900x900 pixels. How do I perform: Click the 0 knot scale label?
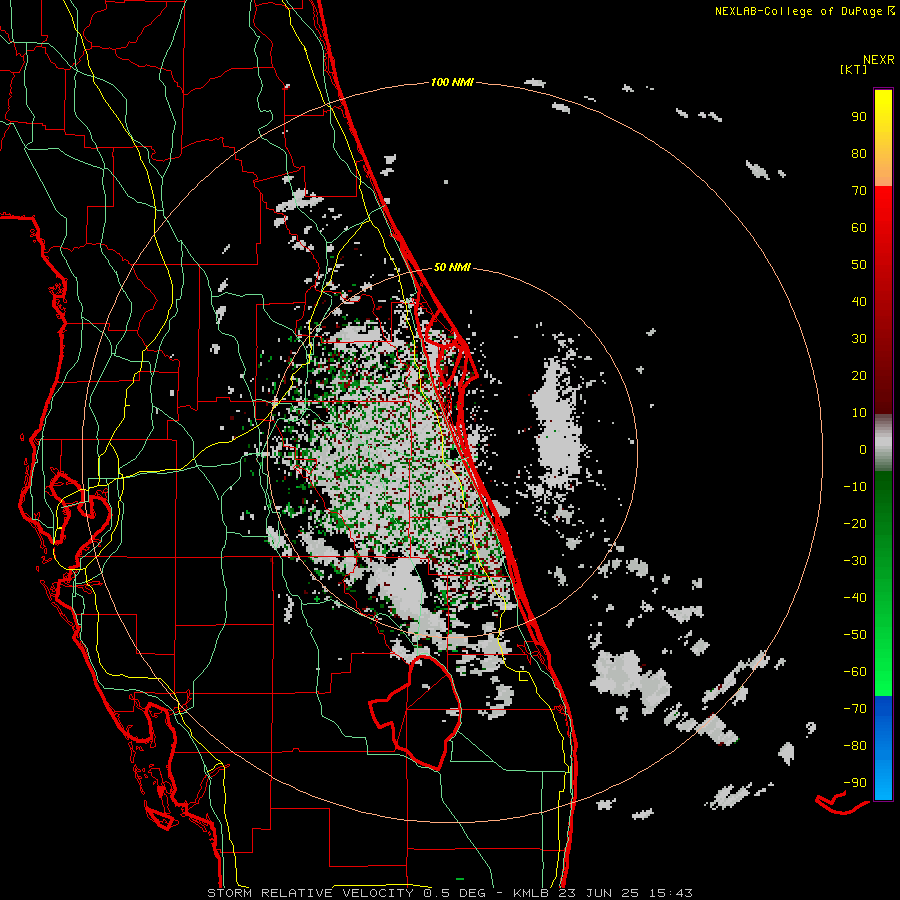coord(863,450)
